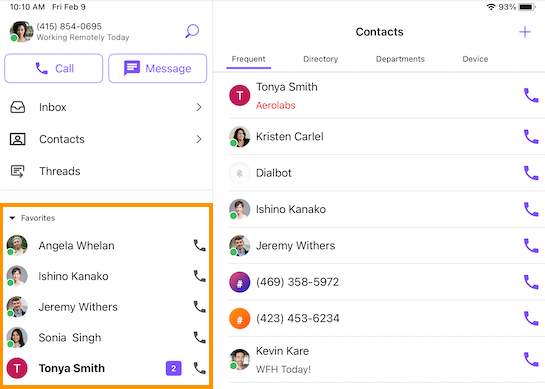The width and height of the screenshot is (545, 389).
Task: Call Dialbot via phone icon
Action: point(531,173)
